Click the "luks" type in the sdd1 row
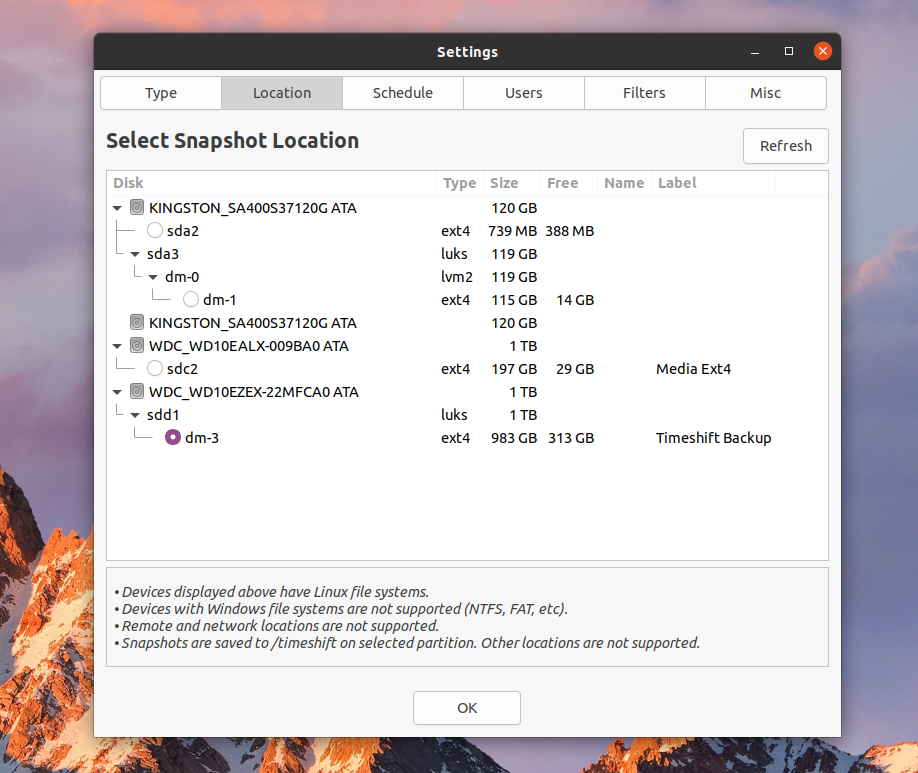The image size is (918, 773). [454, 415]
